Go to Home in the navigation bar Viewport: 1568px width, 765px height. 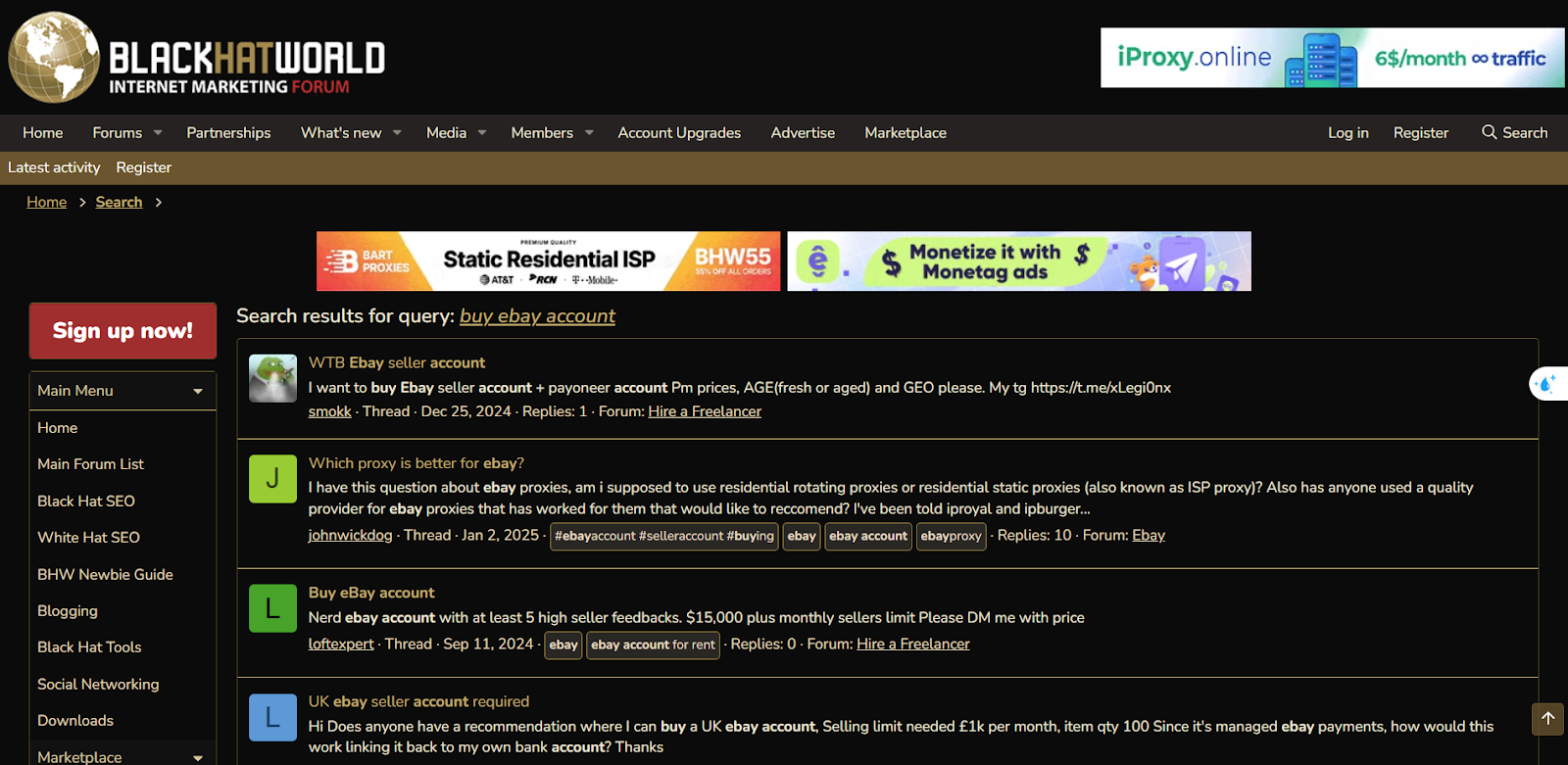(43, 132)
